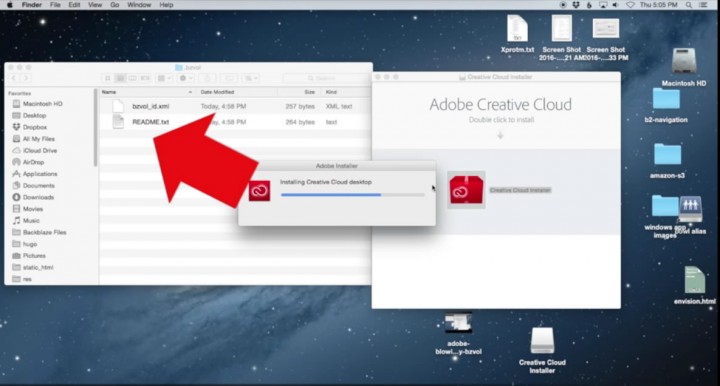Viewport: 720px width, 386px height.
Task: Open static_html folder in sidebar
Action: point(38,268)
